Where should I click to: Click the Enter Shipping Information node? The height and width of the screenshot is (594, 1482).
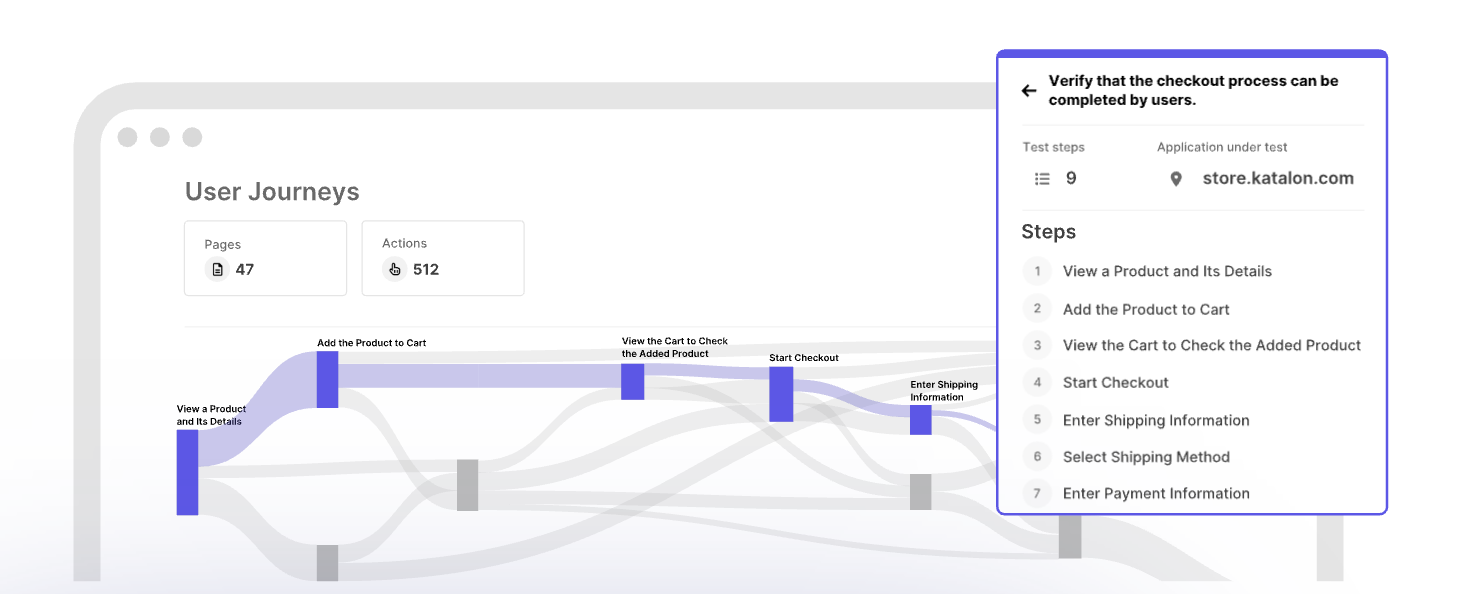click(921, 421)
